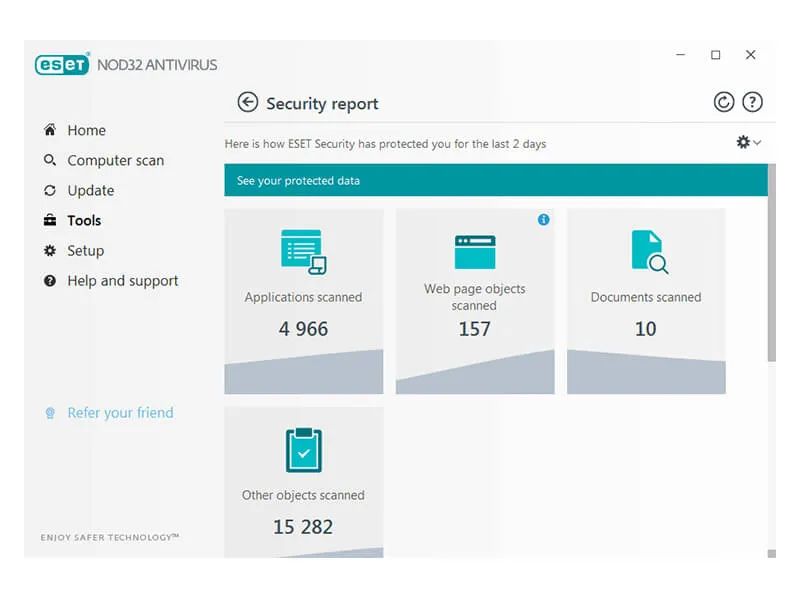This screenshot has width=800, height=600.
Task: Minimize the ESET window
Action: pos(681,55)
